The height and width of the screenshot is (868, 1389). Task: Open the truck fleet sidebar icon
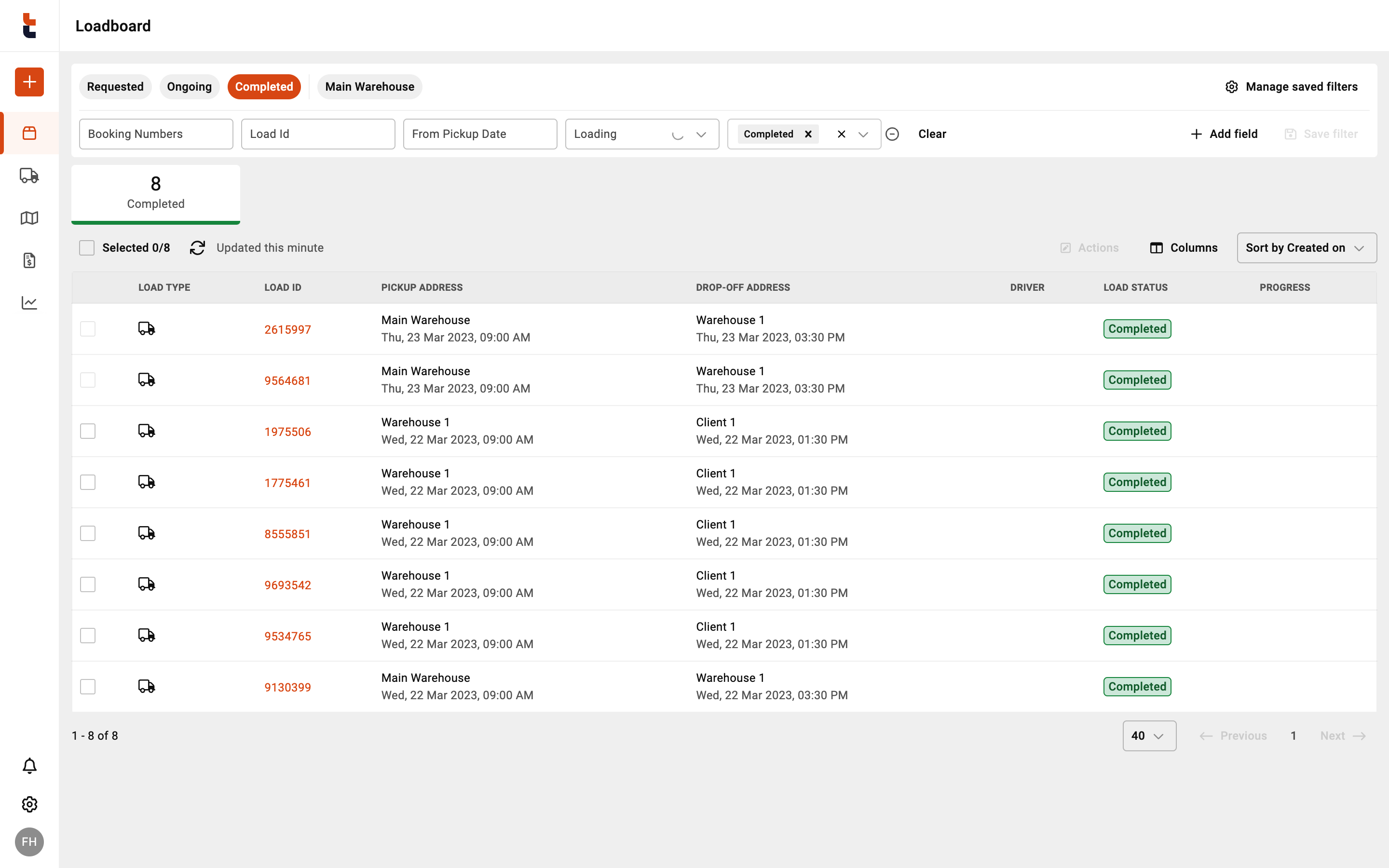(x=29, y=175)
